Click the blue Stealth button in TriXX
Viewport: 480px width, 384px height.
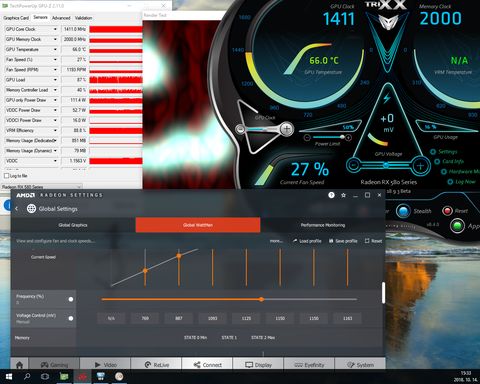(x=403, y=211)
